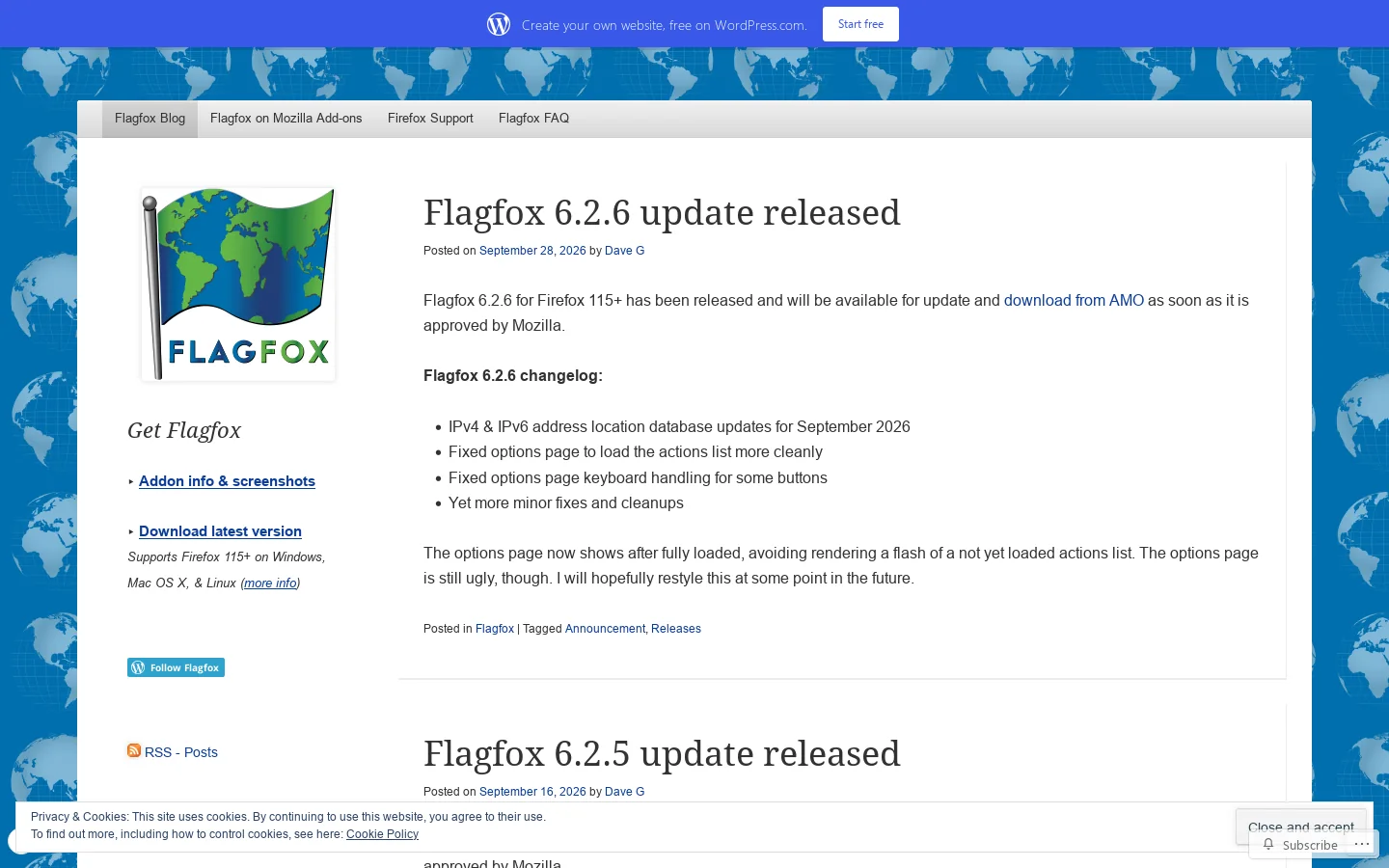Open the Flagfox Blog tab
The height and width of the screenshot is (868, 1389).
coord(150,119)
